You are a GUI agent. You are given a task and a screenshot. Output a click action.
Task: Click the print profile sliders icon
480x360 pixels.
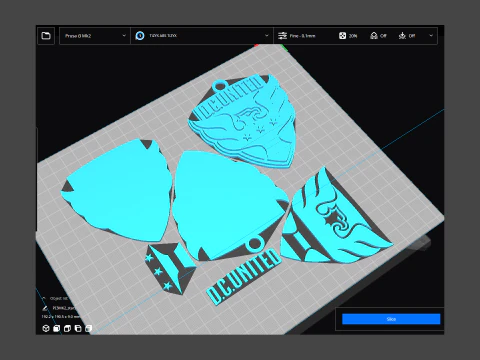(282, 36)
